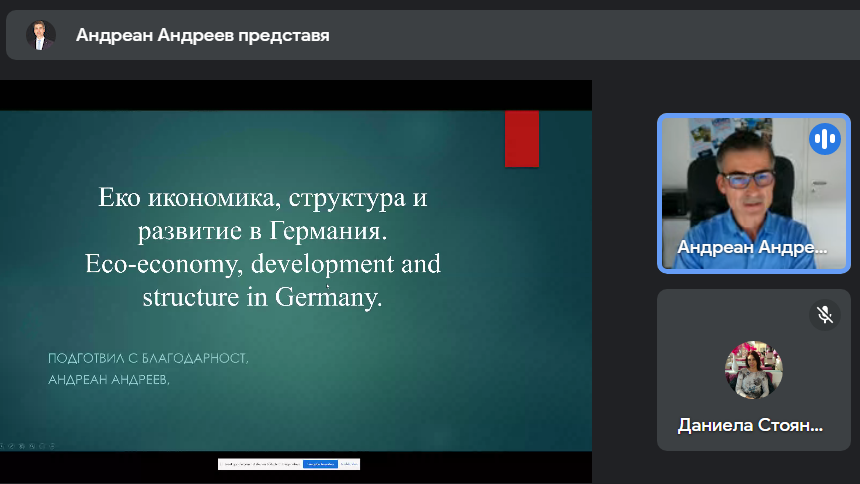Viewport: 860px width, 484px height.
Task: Click the presenter's avatar in the top banner
Action: tap(41, 35)
